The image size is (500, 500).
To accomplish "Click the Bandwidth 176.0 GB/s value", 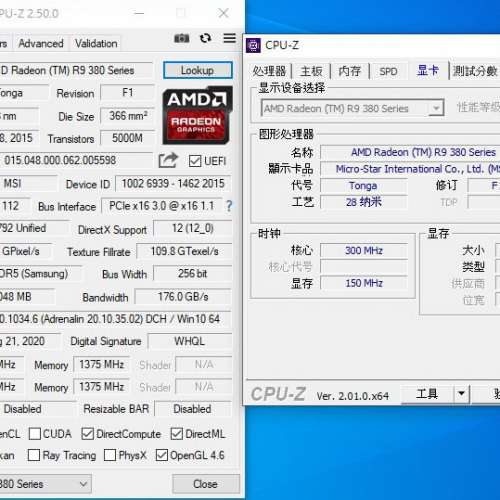I will tap(183, 296).
